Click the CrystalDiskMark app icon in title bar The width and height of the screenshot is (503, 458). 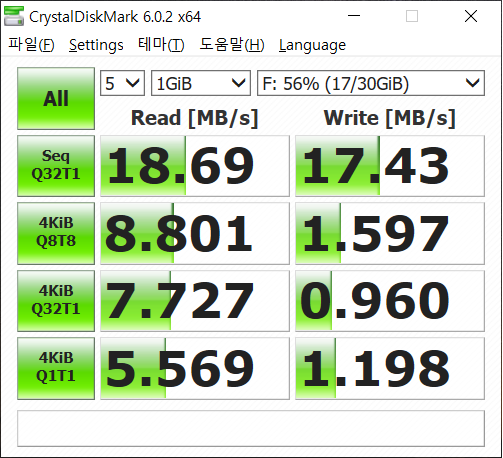[x=14, y=16]
